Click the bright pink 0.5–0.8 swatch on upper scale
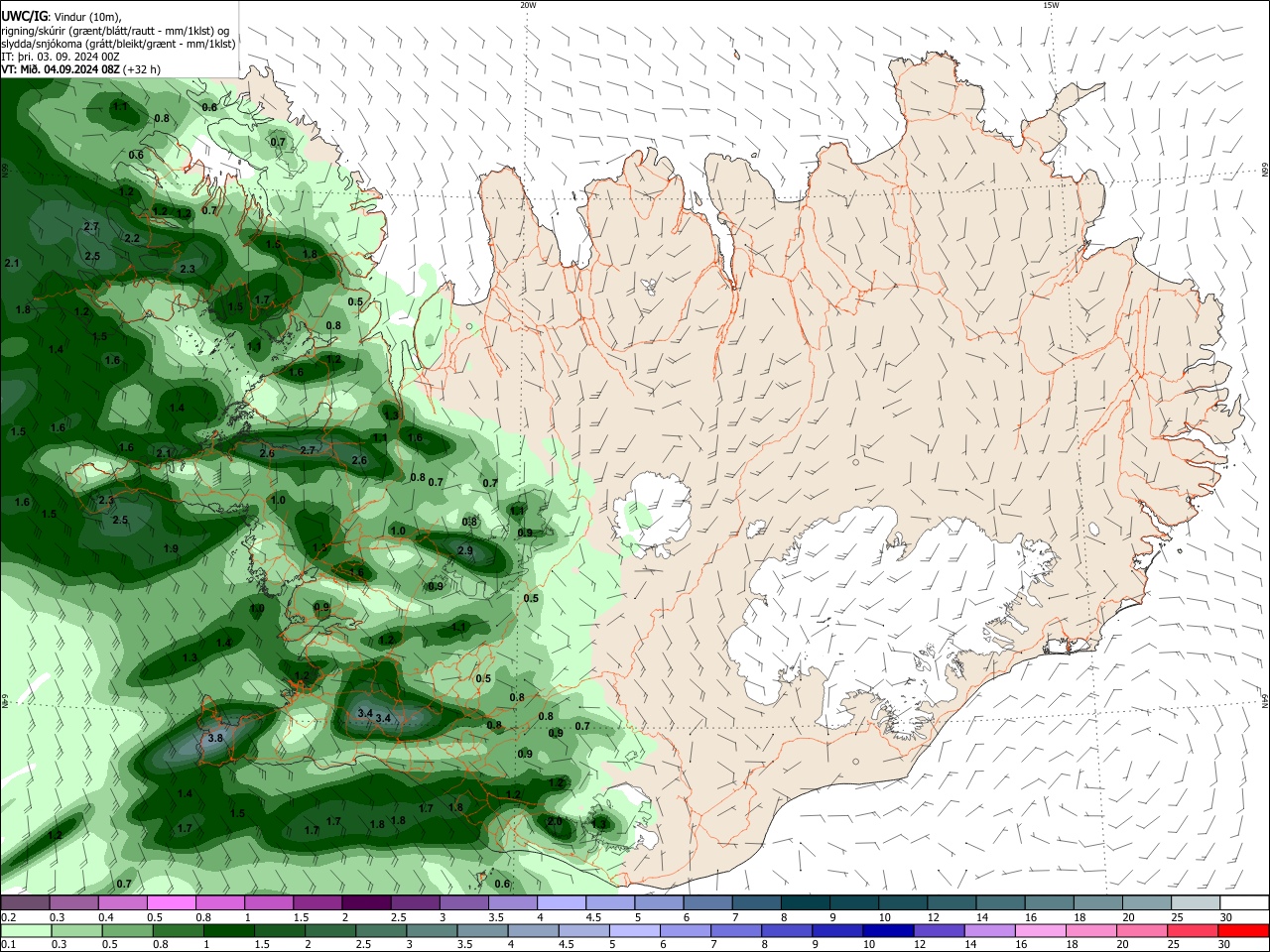 (x=171, y=903)
